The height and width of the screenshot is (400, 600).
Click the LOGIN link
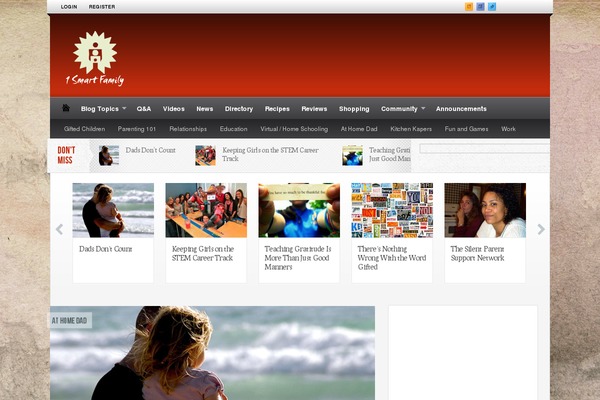pos(69,7)
